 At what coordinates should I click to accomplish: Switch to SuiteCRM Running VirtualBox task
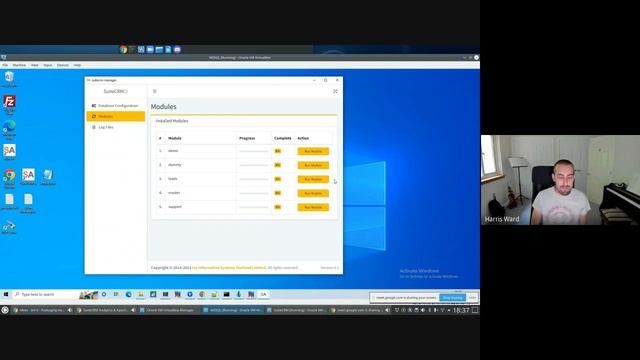point(298,310)
